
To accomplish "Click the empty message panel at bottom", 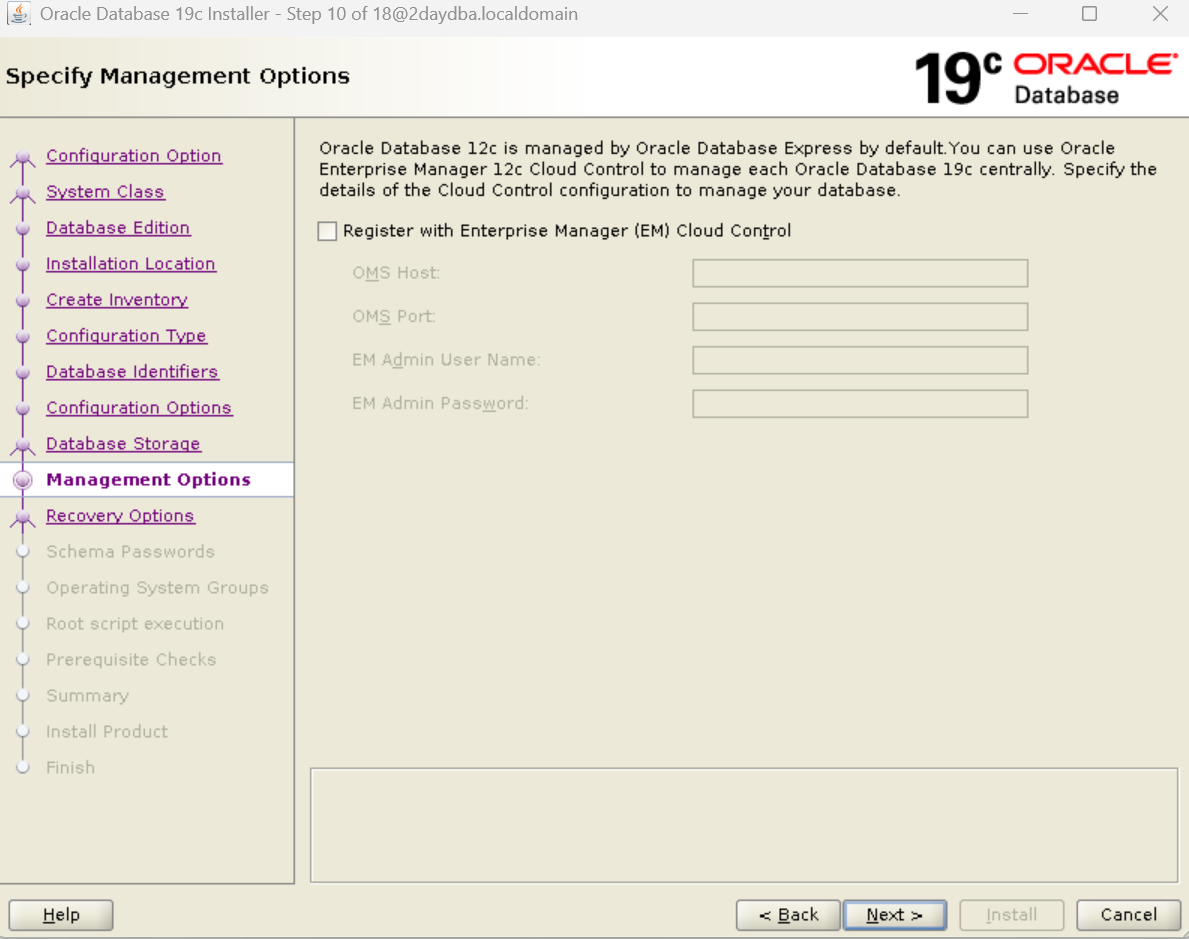I will pyautogui.click(x=744, y=825).
